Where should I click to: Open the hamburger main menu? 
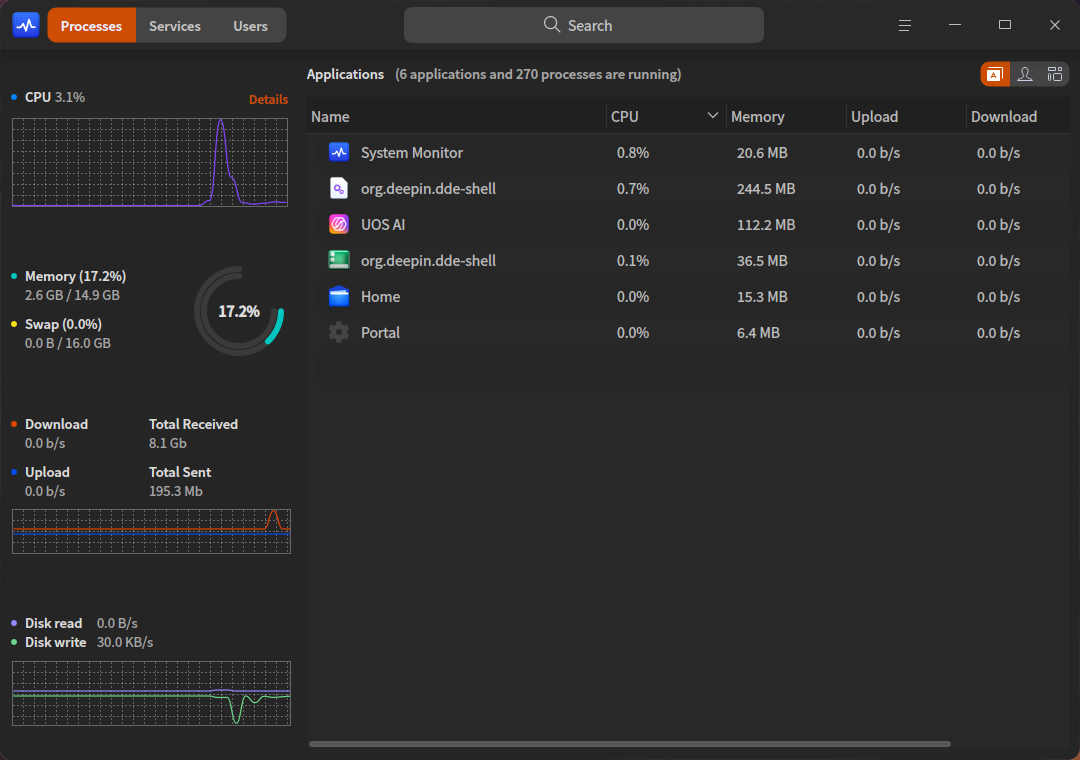point(905,25)
